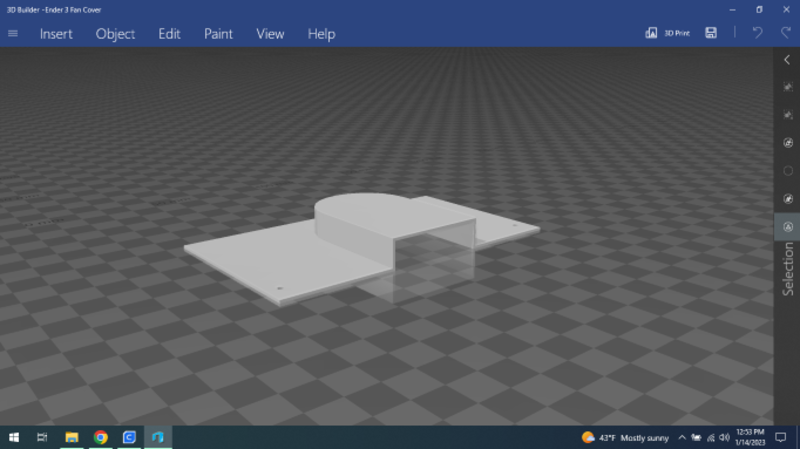Open the Paint menu
The image size is (800, 449).
click(x=218, y=34)
